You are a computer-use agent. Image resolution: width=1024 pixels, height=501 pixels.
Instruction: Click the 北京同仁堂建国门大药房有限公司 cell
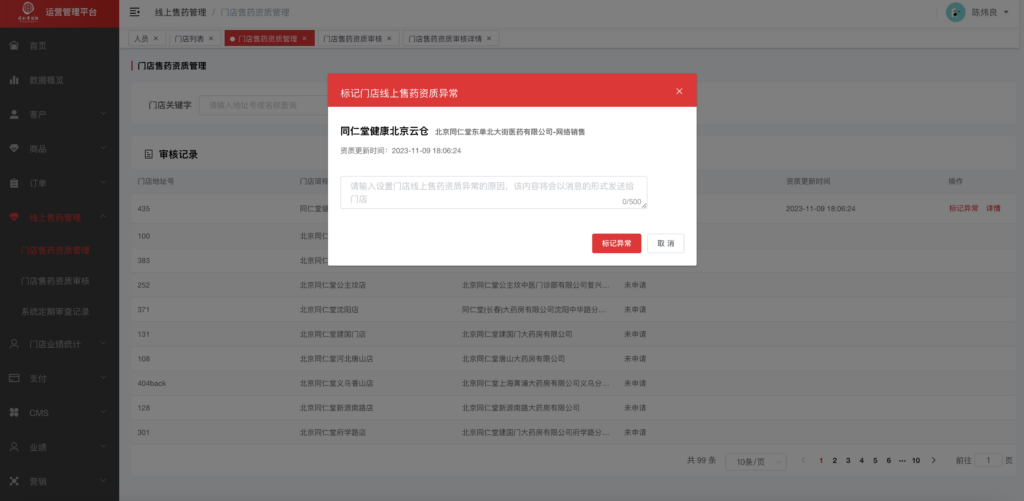click(x=517, y=334)
